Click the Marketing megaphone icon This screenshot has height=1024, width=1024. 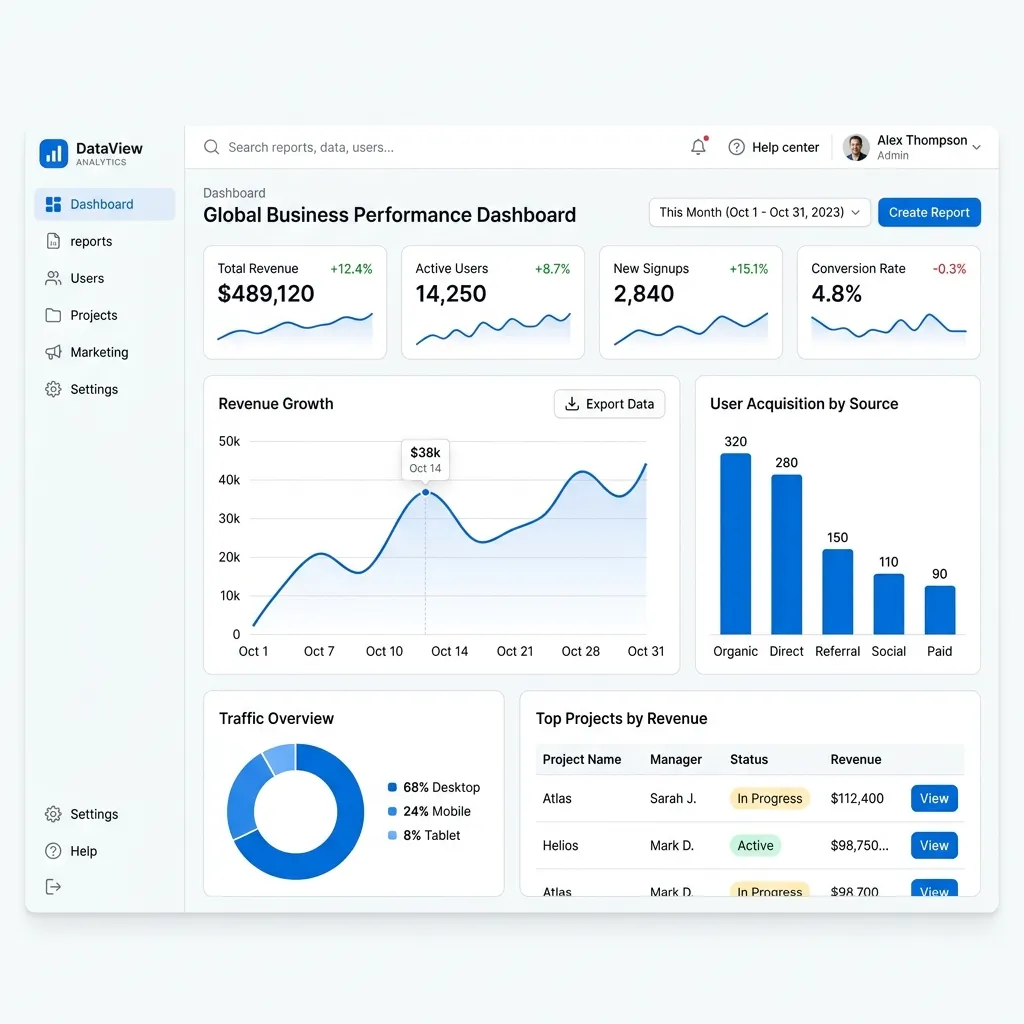[54, 353]
